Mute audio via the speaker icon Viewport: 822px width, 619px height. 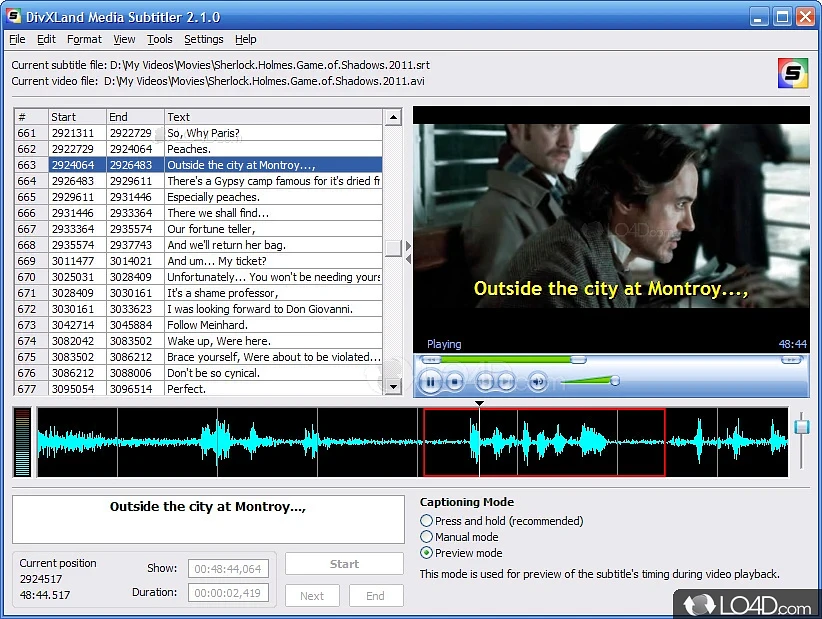click(x=536, y=380)
